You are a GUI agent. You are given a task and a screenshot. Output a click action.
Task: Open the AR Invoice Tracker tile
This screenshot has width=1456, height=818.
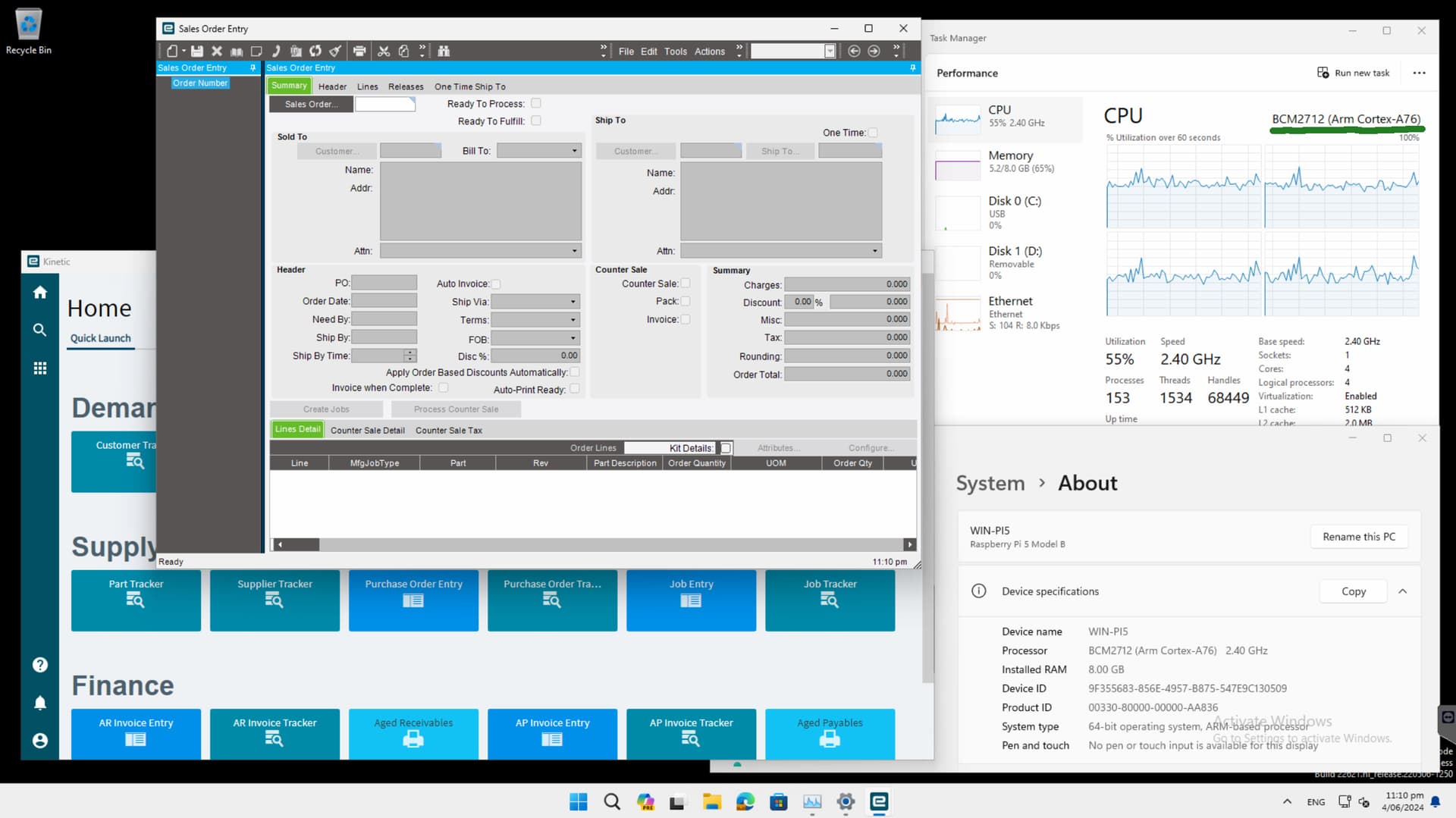[275, 733]
